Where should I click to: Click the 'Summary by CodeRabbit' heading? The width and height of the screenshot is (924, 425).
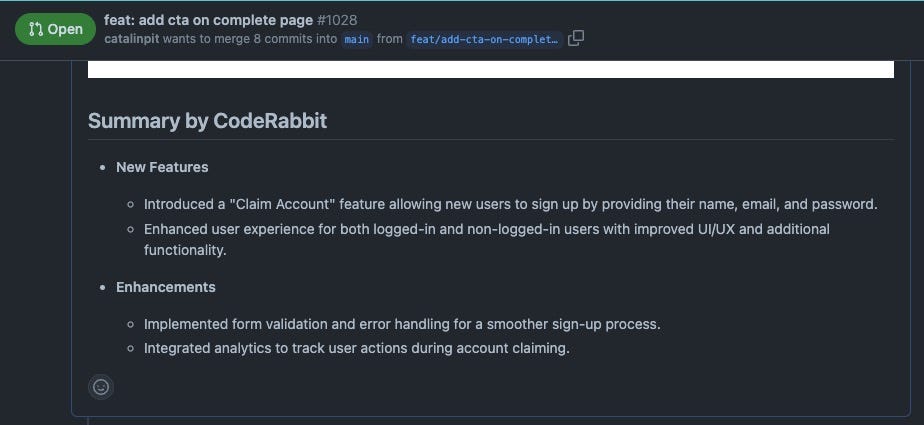[x=207, y=121]
